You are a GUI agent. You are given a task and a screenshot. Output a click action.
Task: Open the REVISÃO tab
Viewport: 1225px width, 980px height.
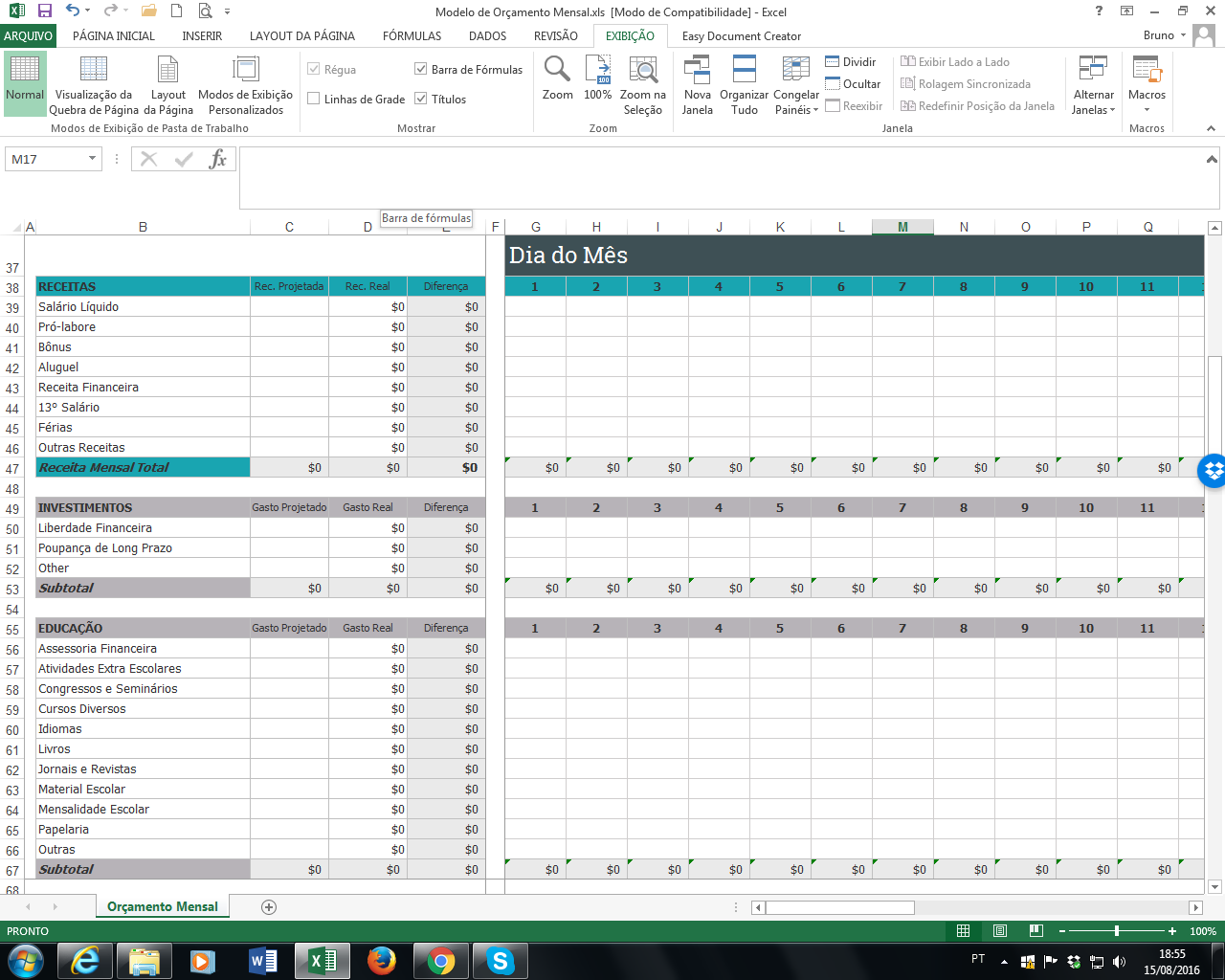tap(556, 35)
